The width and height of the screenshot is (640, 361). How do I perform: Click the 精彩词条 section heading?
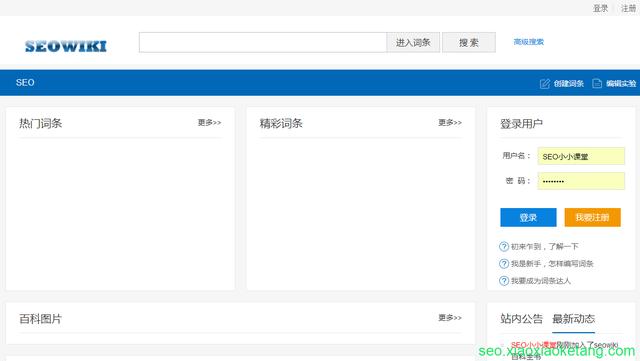tap(281, 123)
